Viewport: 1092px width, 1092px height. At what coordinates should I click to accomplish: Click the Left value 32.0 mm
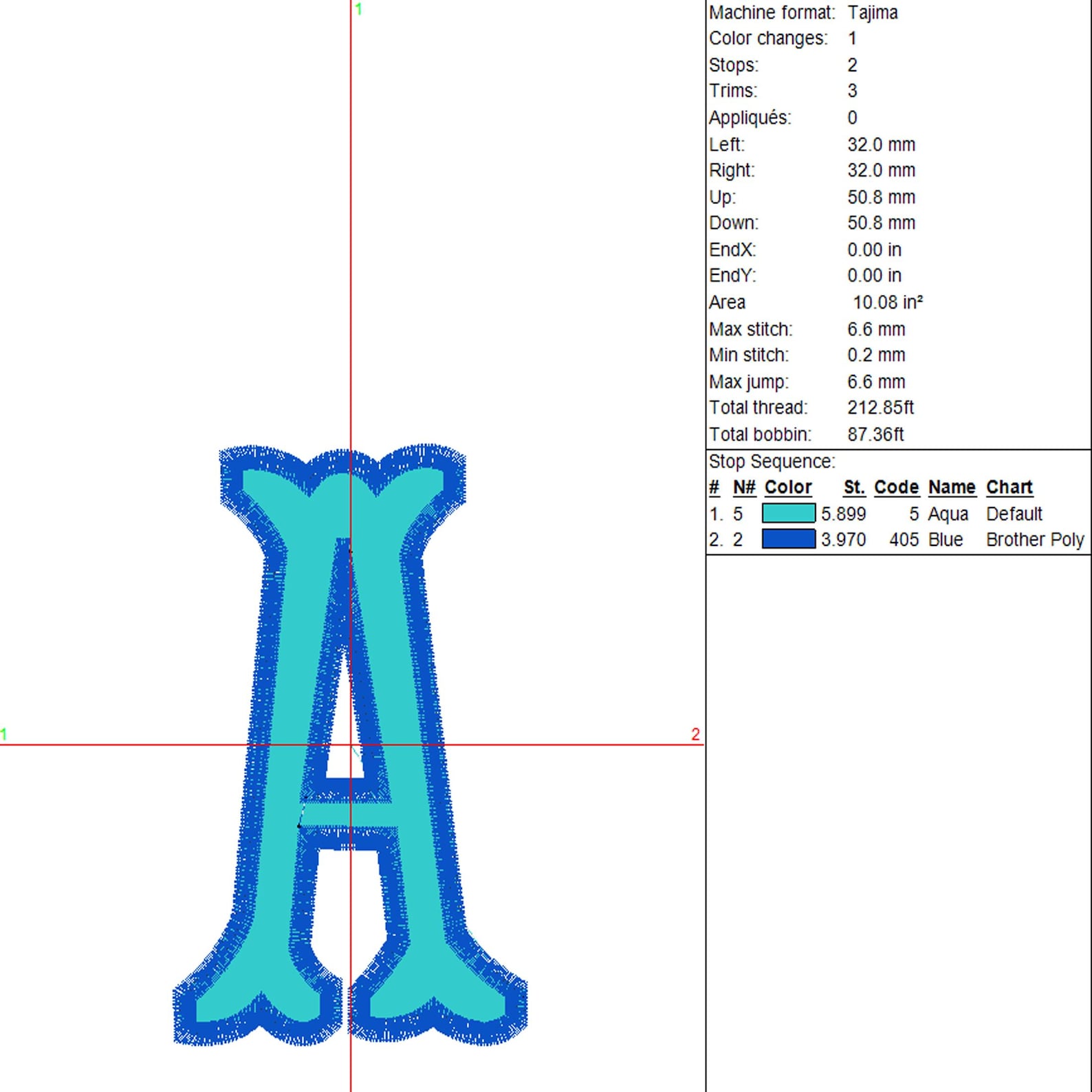coord(881,144)
